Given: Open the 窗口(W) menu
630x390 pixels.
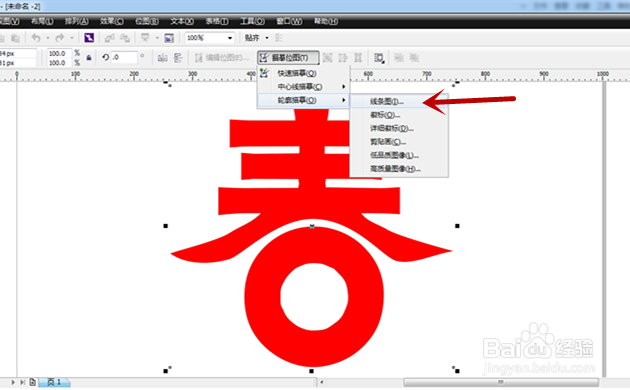Looking at the screenshot, I should click(289, 21).
